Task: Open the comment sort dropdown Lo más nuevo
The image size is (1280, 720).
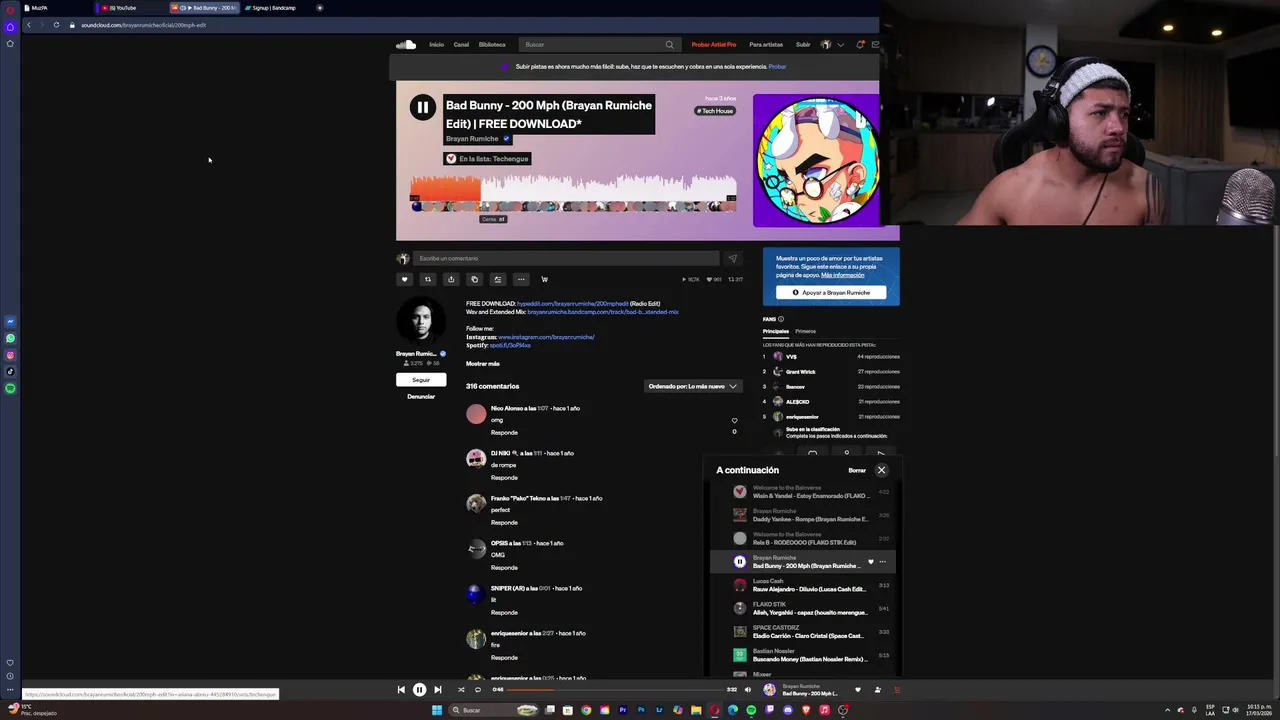Action: pos(692,386)
